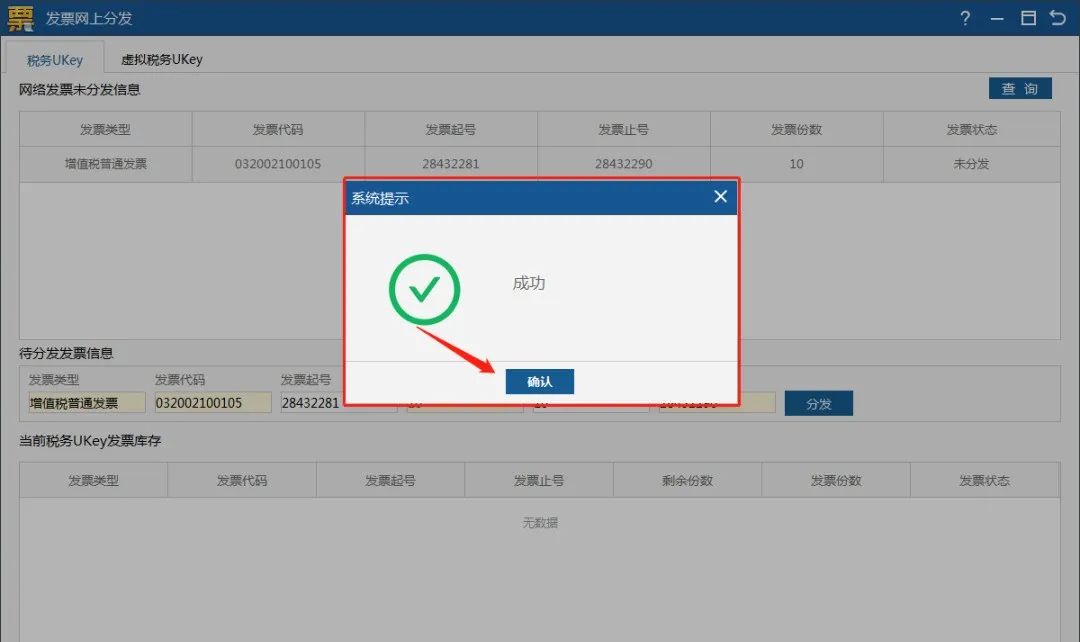Click the green success checkmark icon
The width and height of the screenshot is (1080, 642).
point(424,289)
